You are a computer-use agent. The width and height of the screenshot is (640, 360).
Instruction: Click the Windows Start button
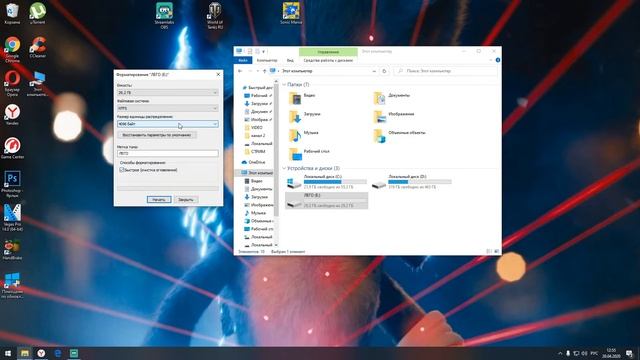click(x=8, y=353)
